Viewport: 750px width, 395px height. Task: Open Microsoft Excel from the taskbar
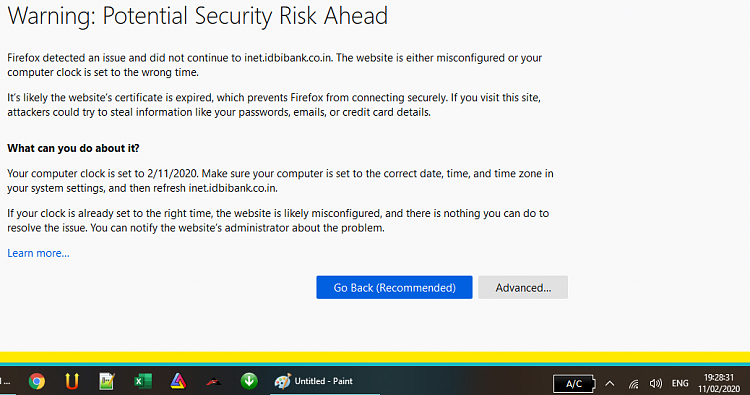click(x=143, y=381)
